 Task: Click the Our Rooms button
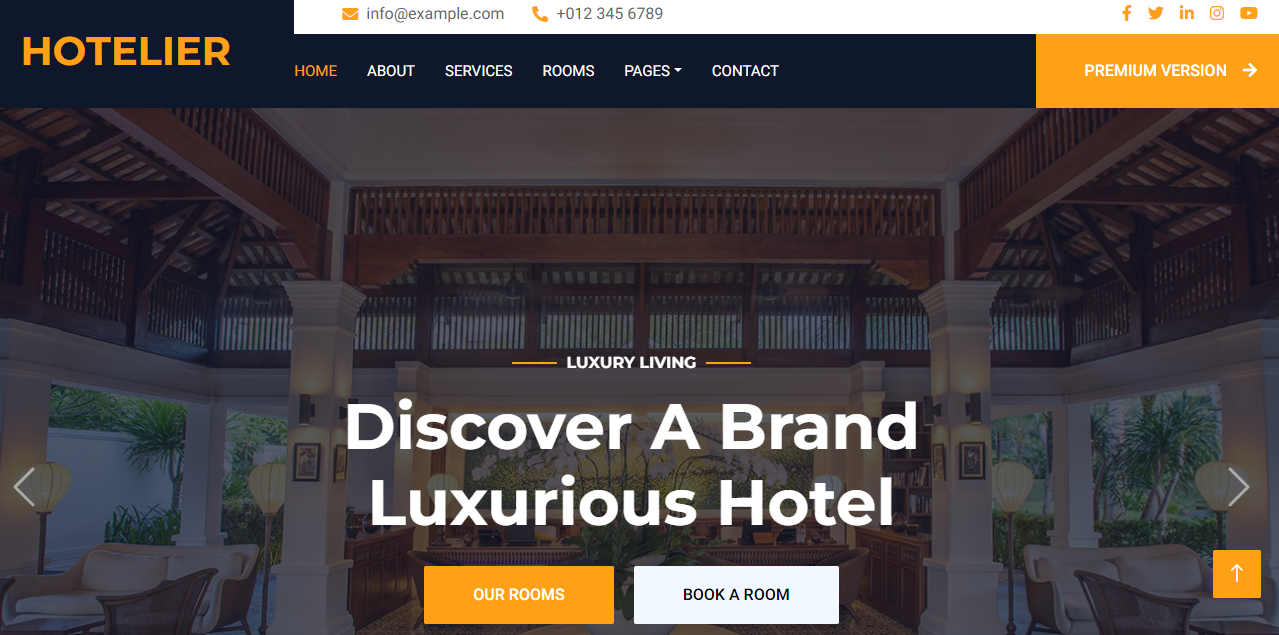point(519,595)
